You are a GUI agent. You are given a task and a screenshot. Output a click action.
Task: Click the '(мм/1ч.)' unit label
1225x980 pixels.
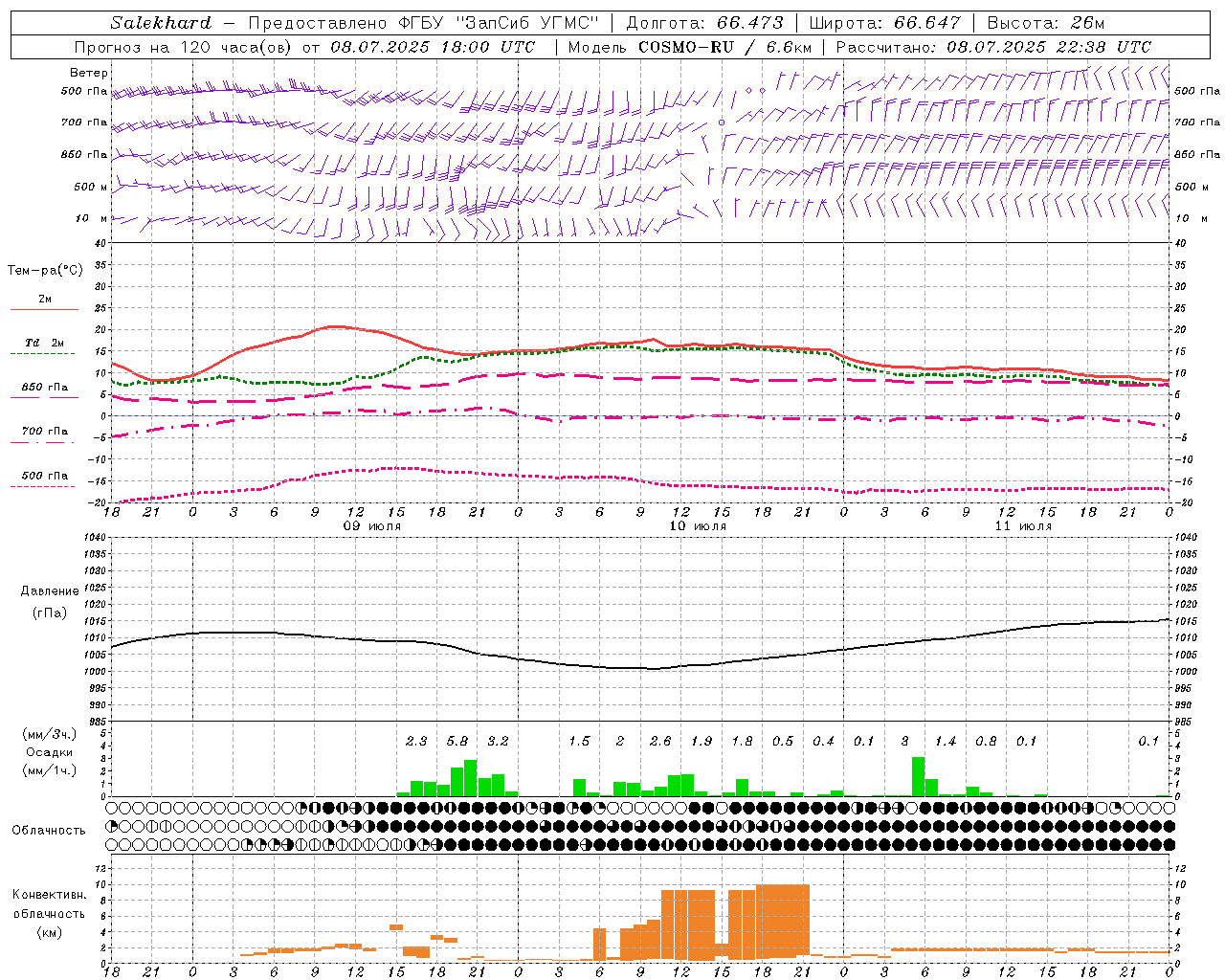pyautogui.click(x=50, y=770)
